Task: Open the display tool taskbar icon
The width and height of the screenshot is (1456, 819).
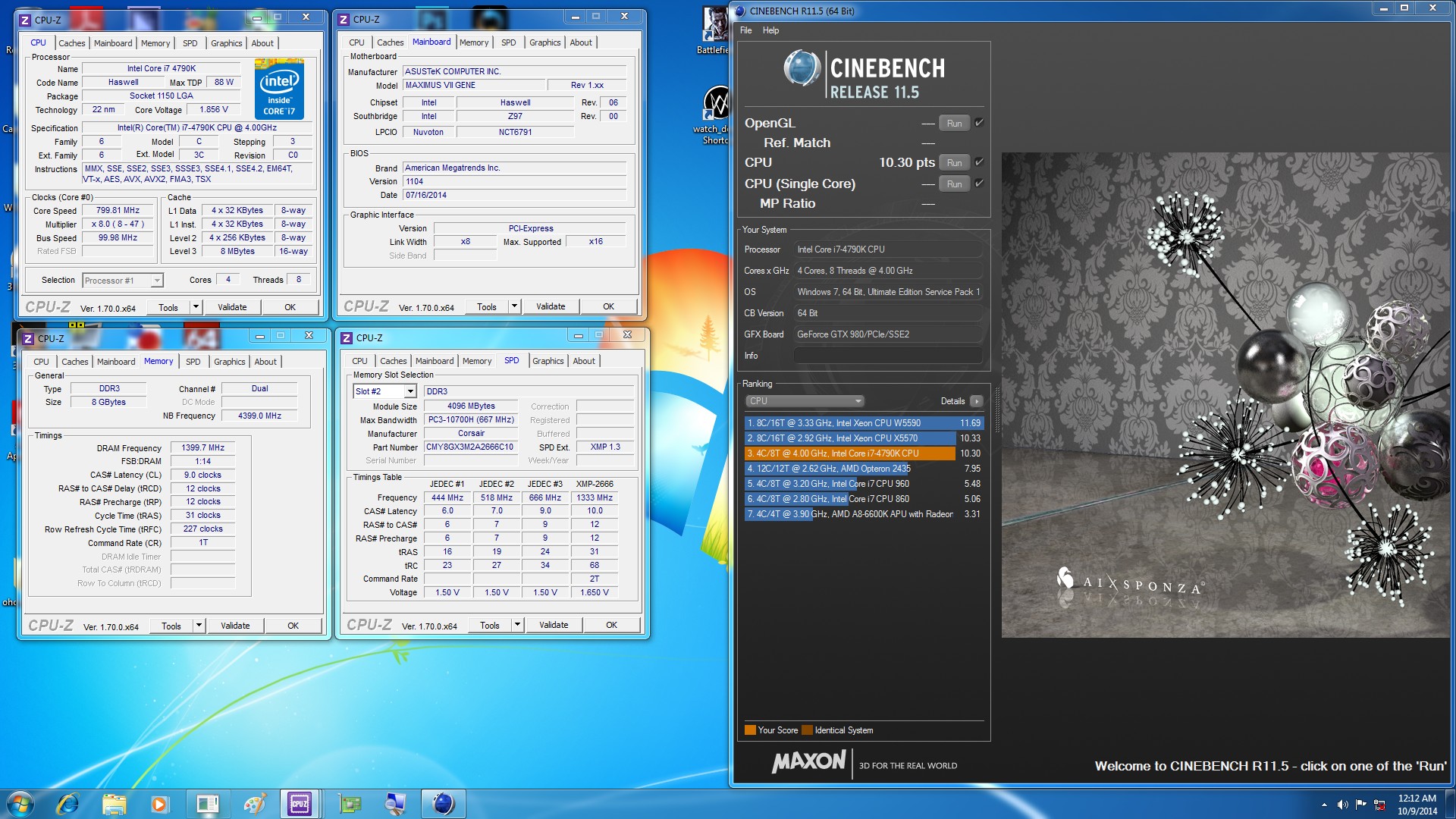Action: pos(395,804)
